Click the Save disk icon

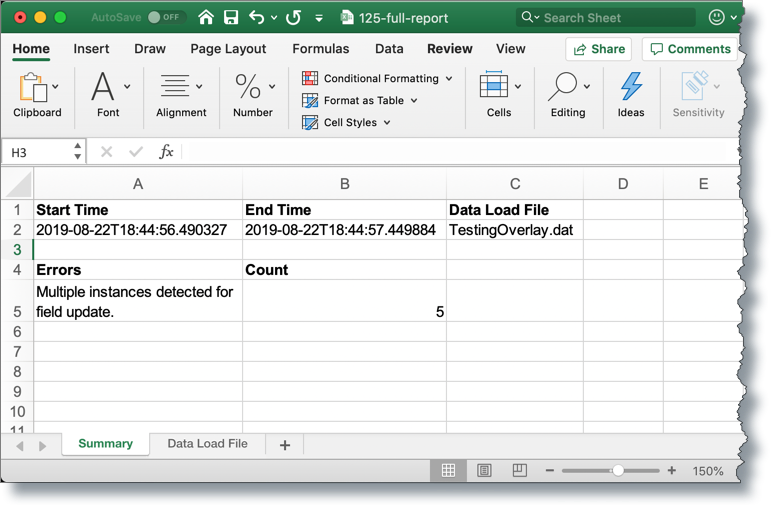(x=231, y=18)
